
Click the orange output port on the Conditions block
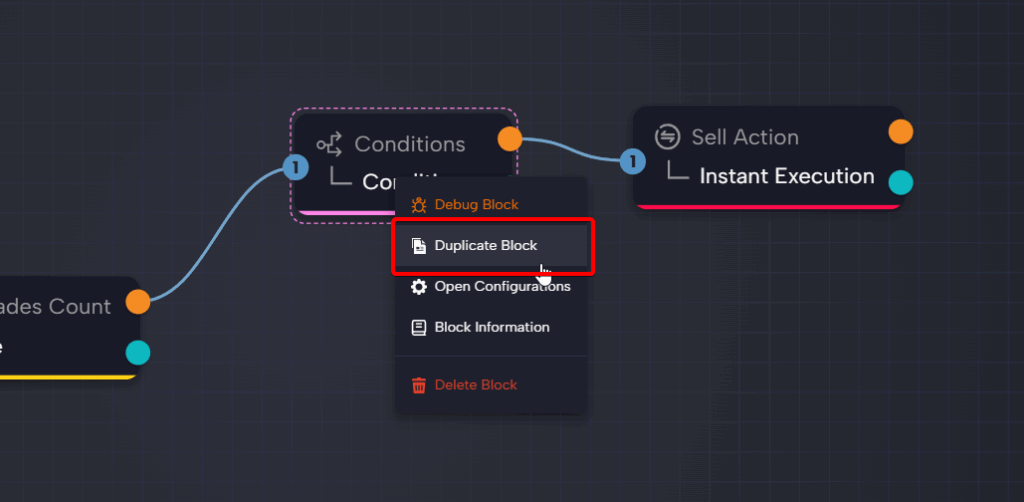point(510,139)
